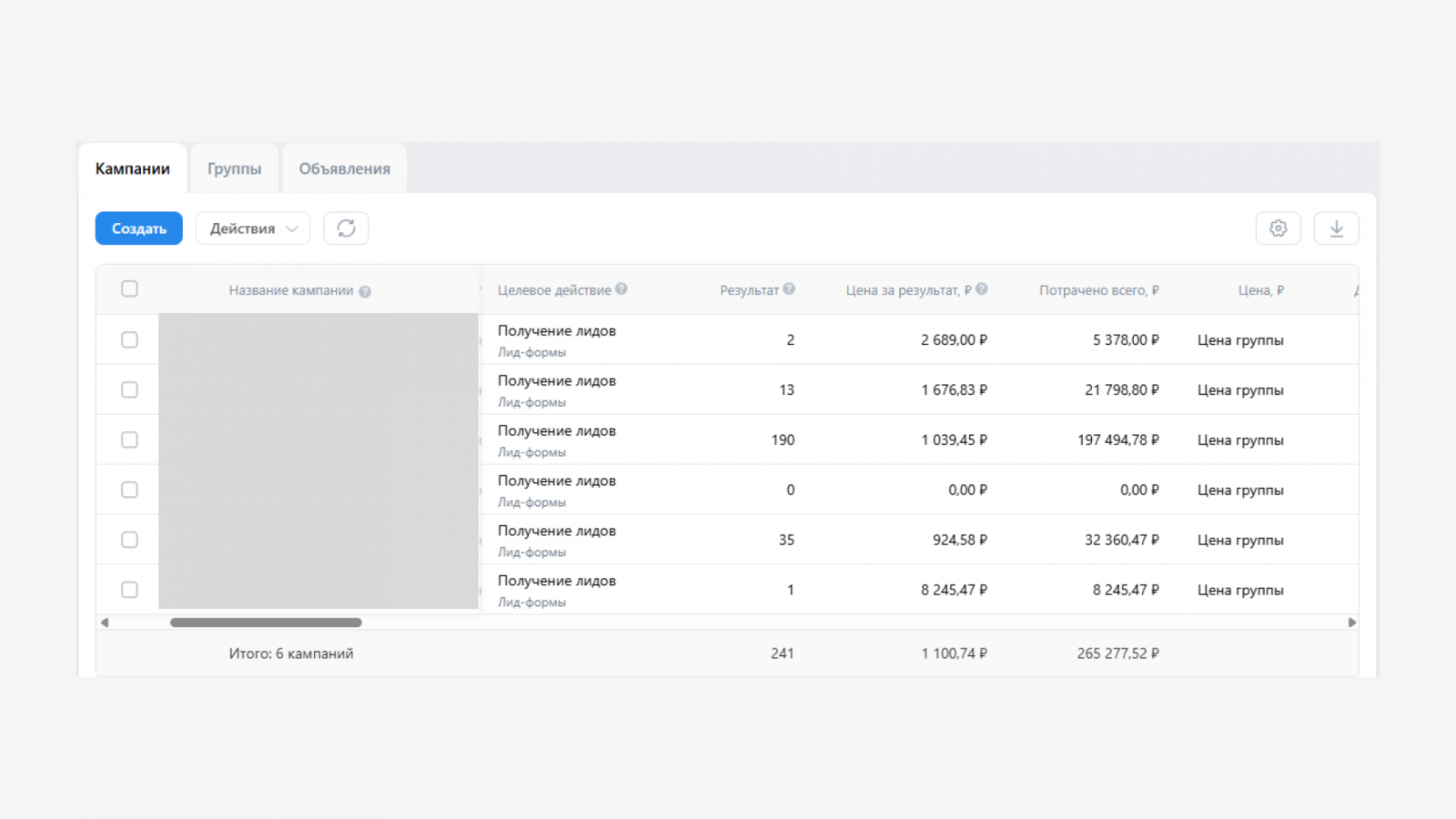Select cell value 5 378,00 ₽
Image resolution: width=1456 pixels, height=819 pixels.
(x=1127, y=339)
